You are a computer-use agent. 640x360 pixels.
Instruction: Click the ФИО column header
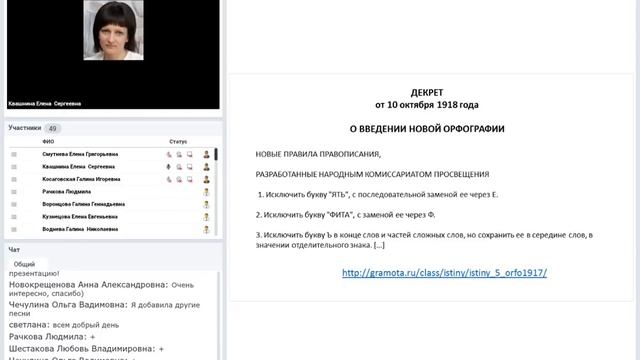click(x=48, y=142)
